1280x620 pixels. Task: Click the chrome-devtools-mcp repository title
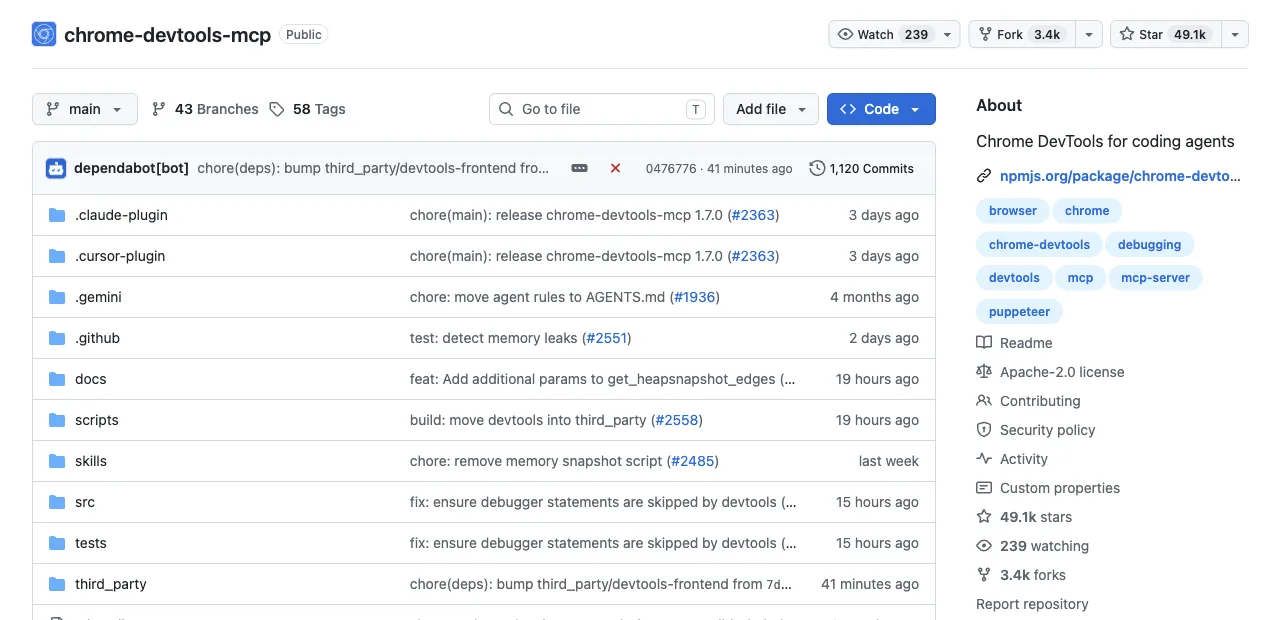(x=167, y=34)
